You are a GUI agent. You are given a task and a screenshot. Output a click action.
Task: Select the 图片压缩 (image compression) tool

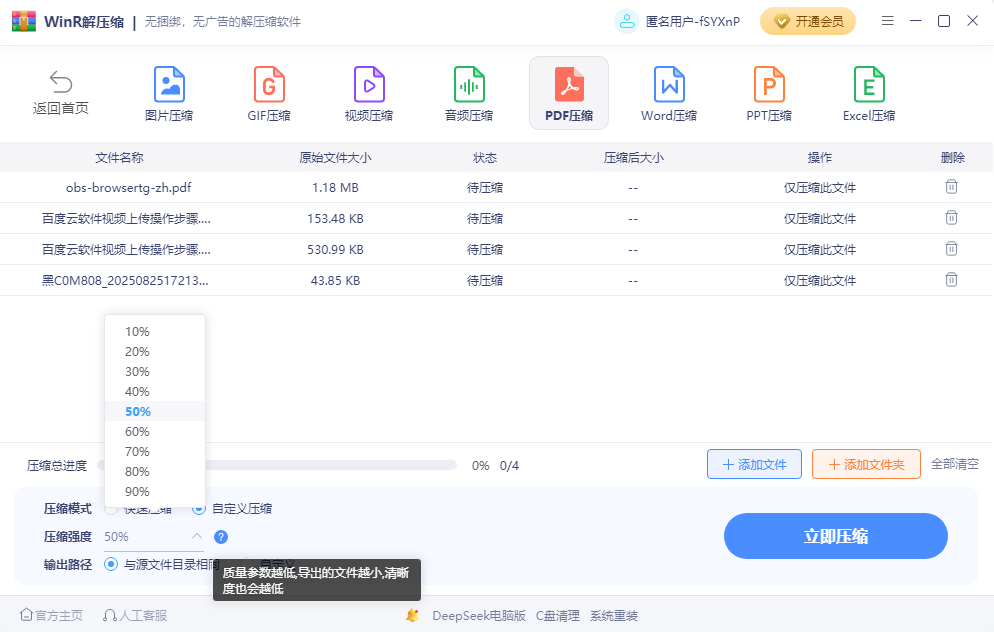[169, 92]
